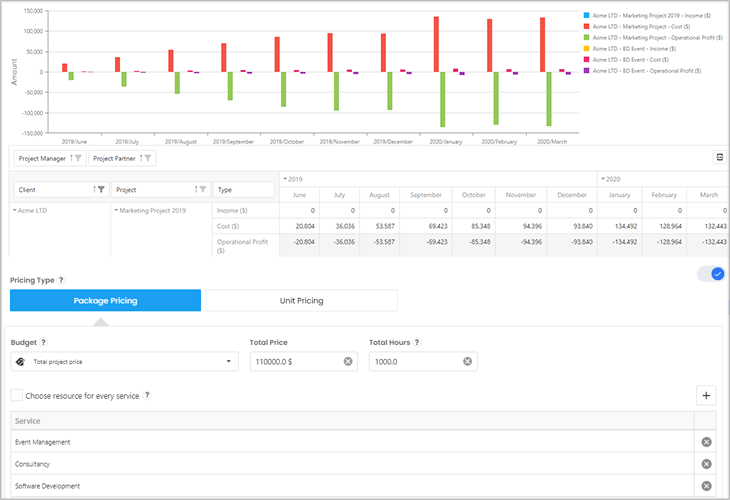
Task: Open the Budget help question mark
Action: click(43, 342)
